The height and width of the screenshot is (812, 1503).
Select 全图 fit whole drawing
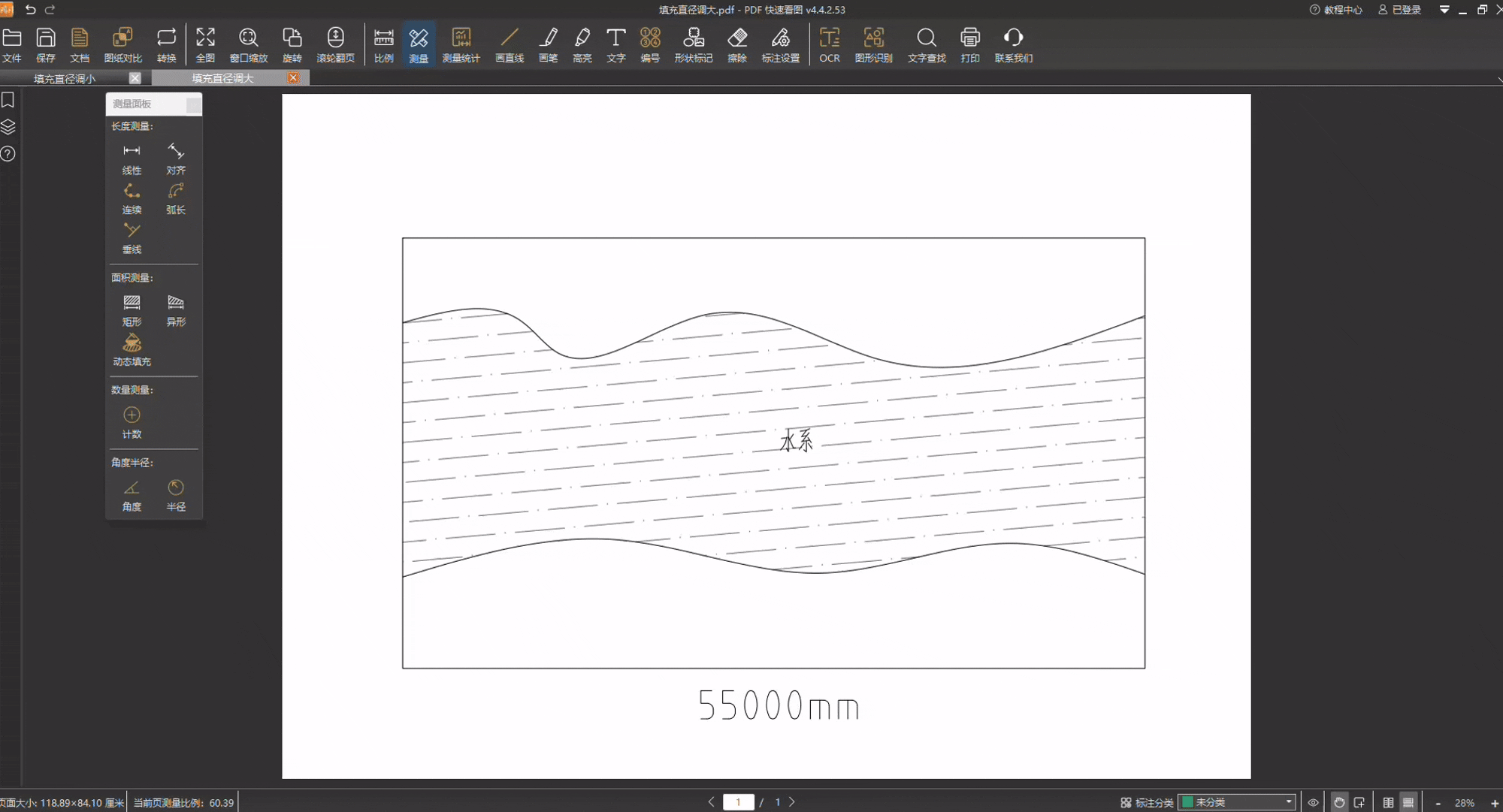[x=205, y=44]
